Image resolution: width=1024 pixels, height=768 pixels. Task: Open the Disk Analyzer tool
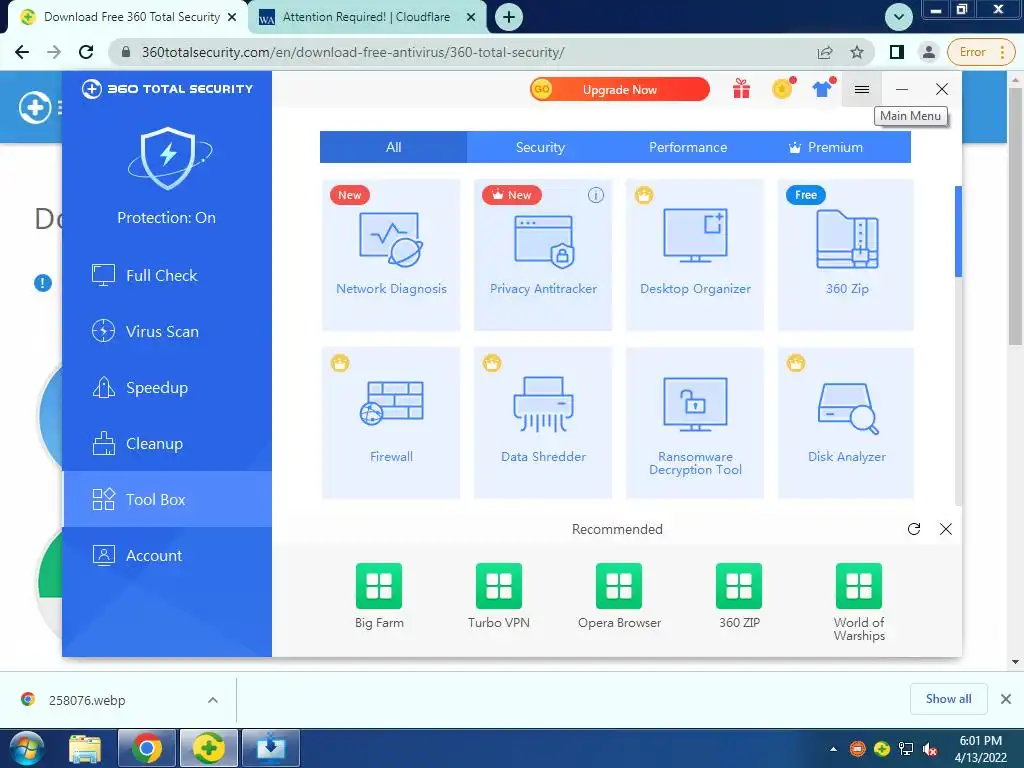coord(846,423)
